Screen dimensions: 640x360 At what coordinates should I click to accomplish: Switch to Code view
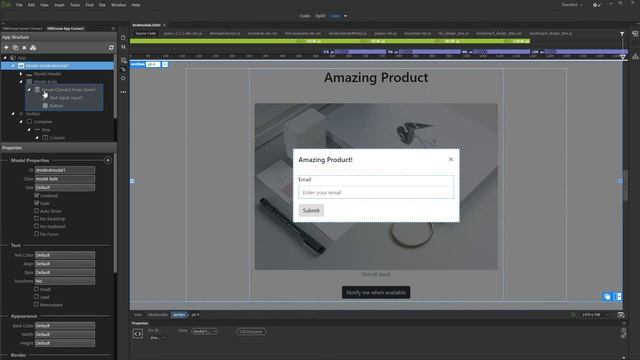pyautogui.click(x=305, y=16)
